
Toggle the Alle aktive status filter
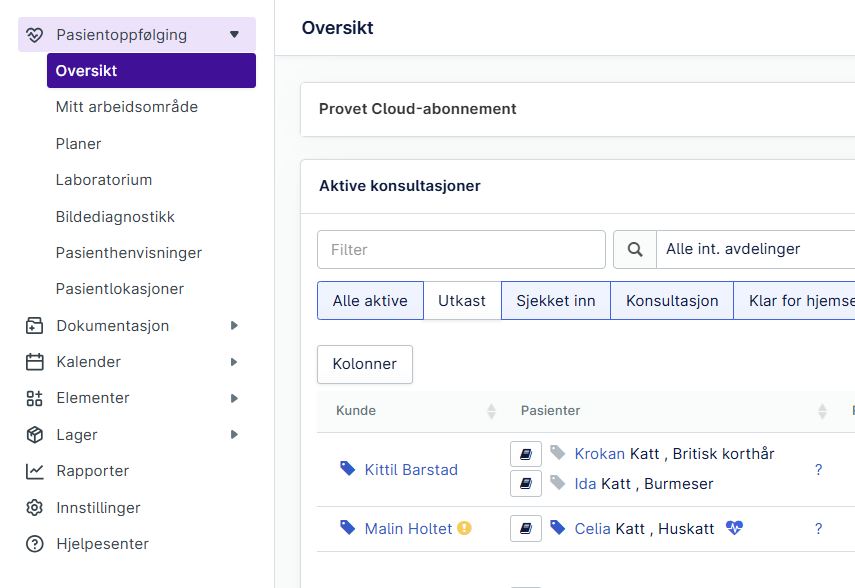click(370, 301)
